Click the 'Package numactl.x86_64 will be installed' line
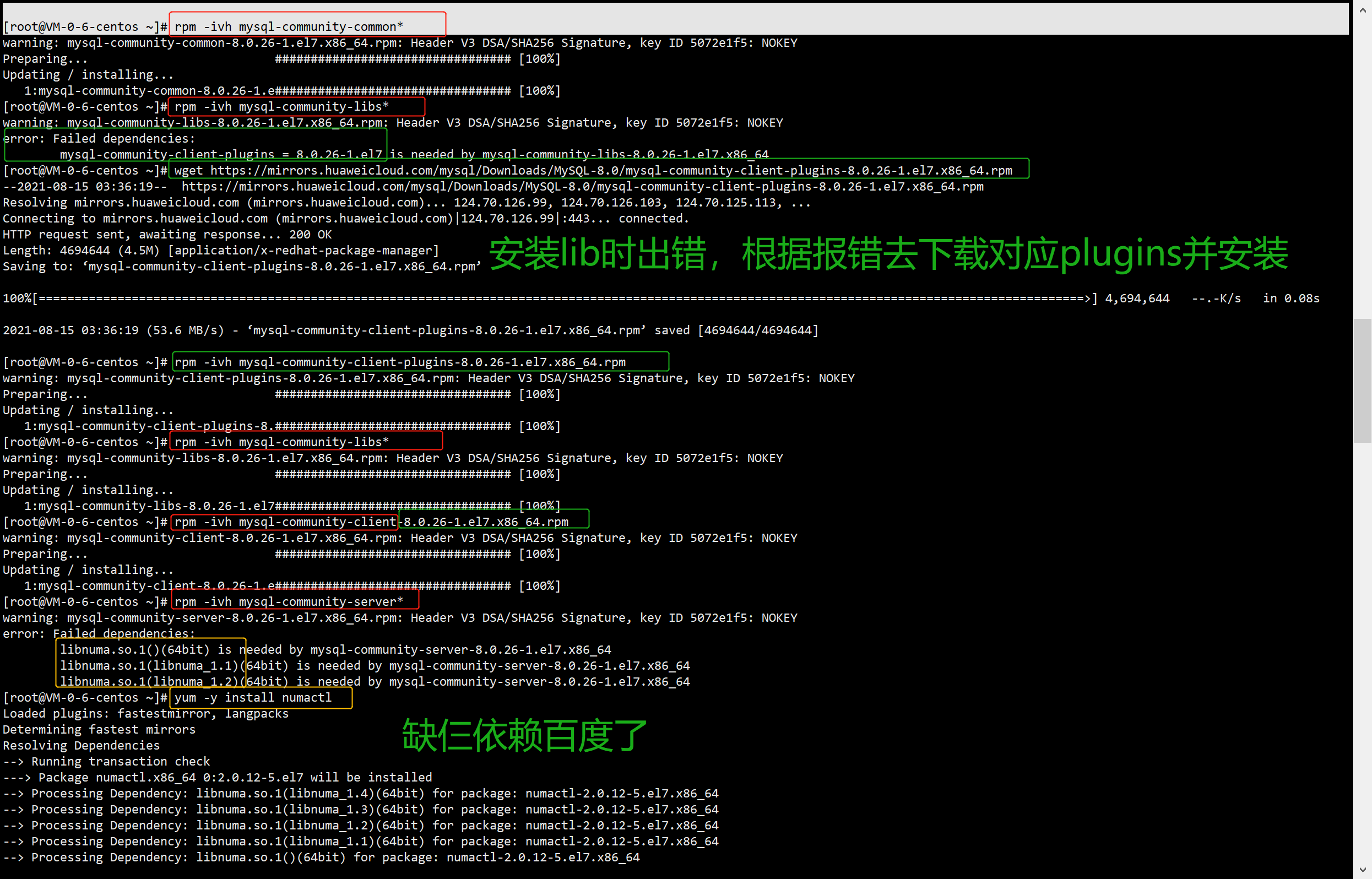Viewport: 1372px width, 879px height. point(217,778)
